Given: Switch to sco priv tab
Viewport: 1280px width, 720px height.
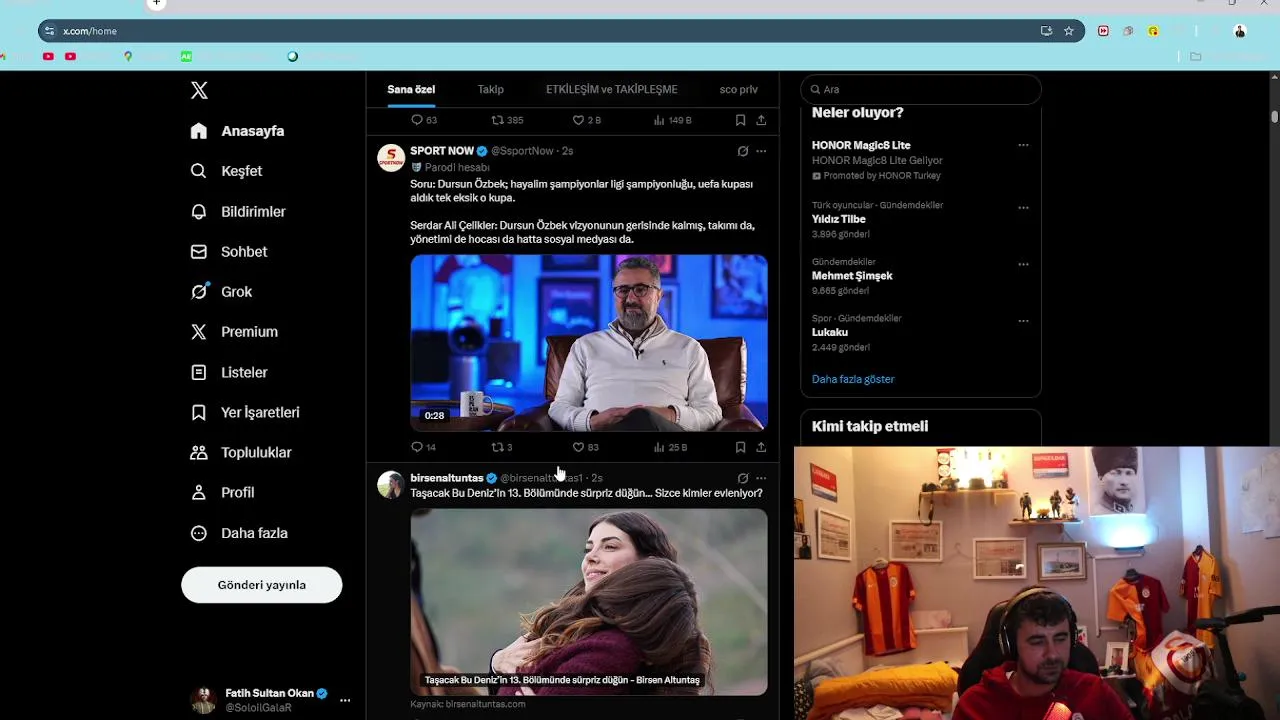Looking at the screenshot, I should (739, 89).
